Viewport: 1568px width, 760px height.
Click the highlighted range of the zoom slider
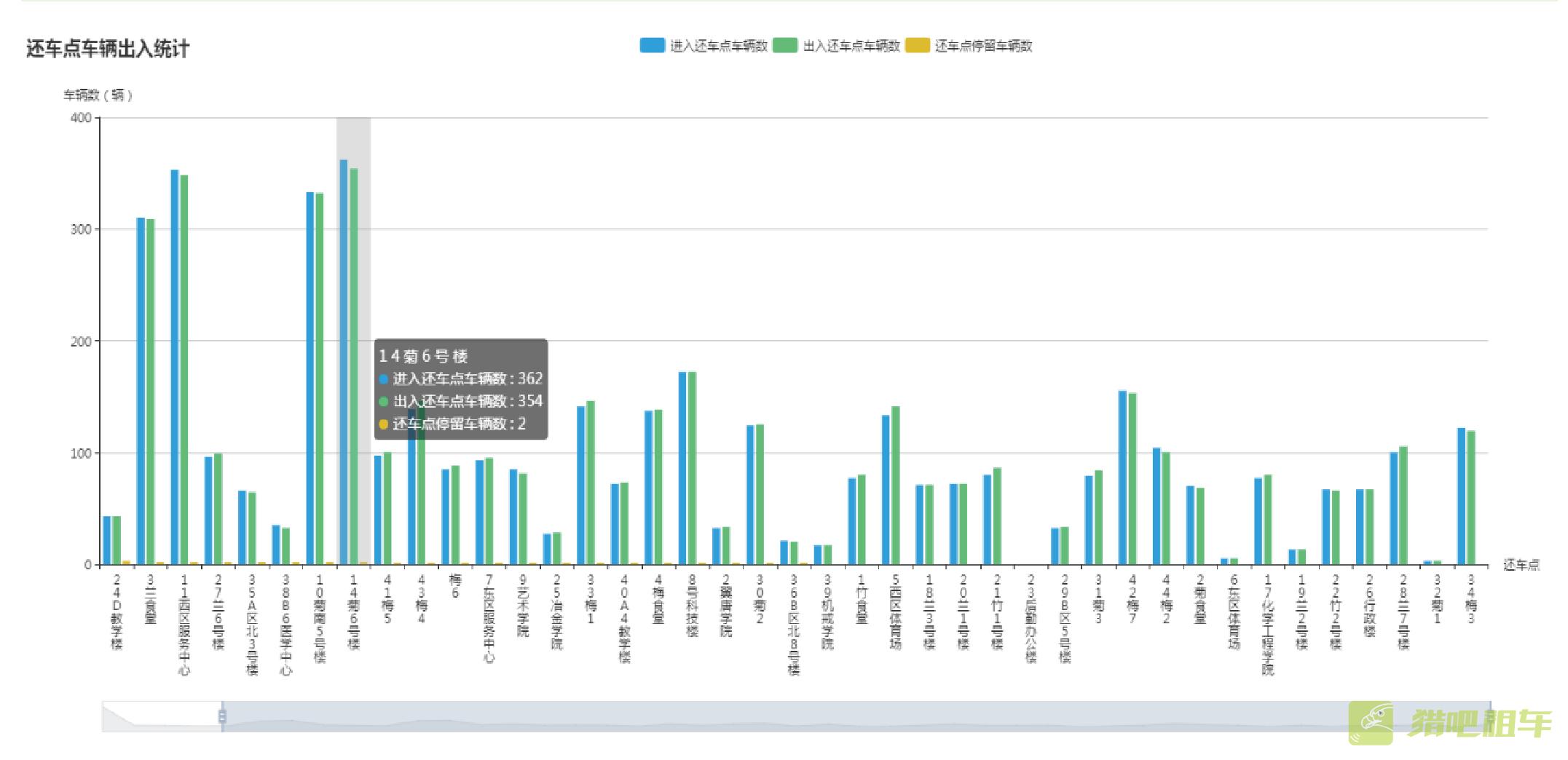tap(856, 716)
